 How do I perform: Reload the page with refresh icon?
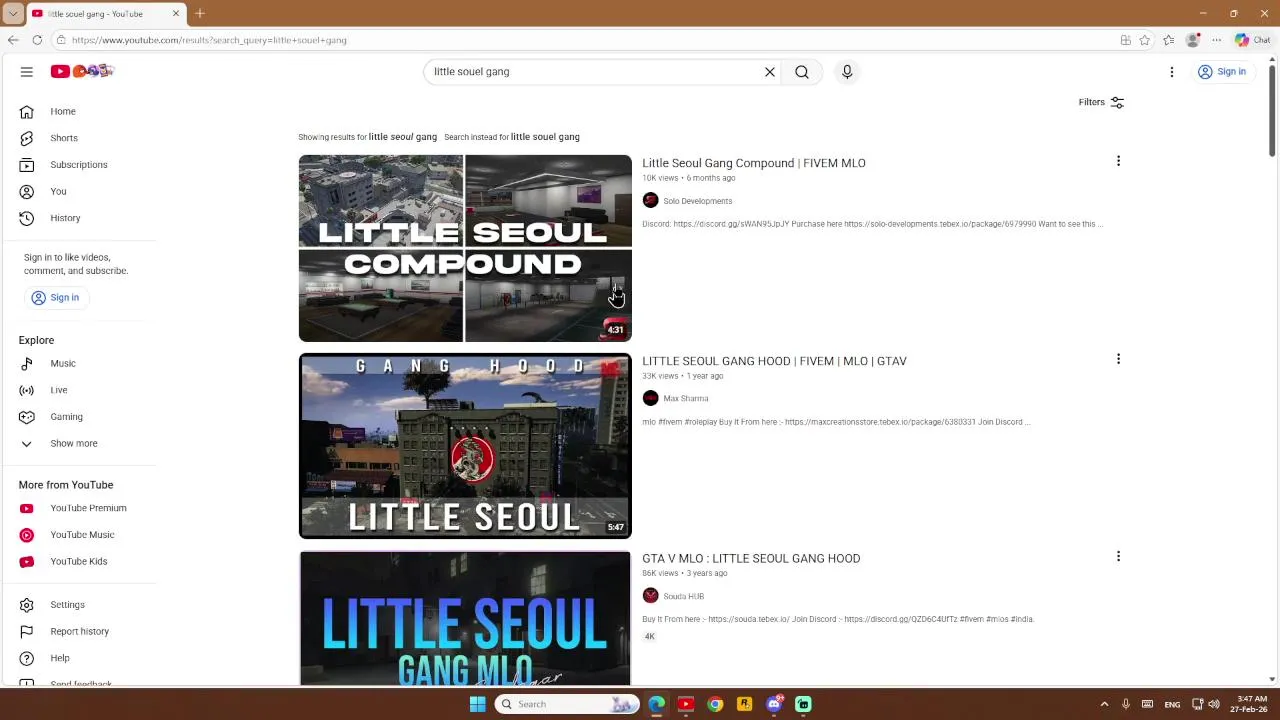click(x=37, y=40)
